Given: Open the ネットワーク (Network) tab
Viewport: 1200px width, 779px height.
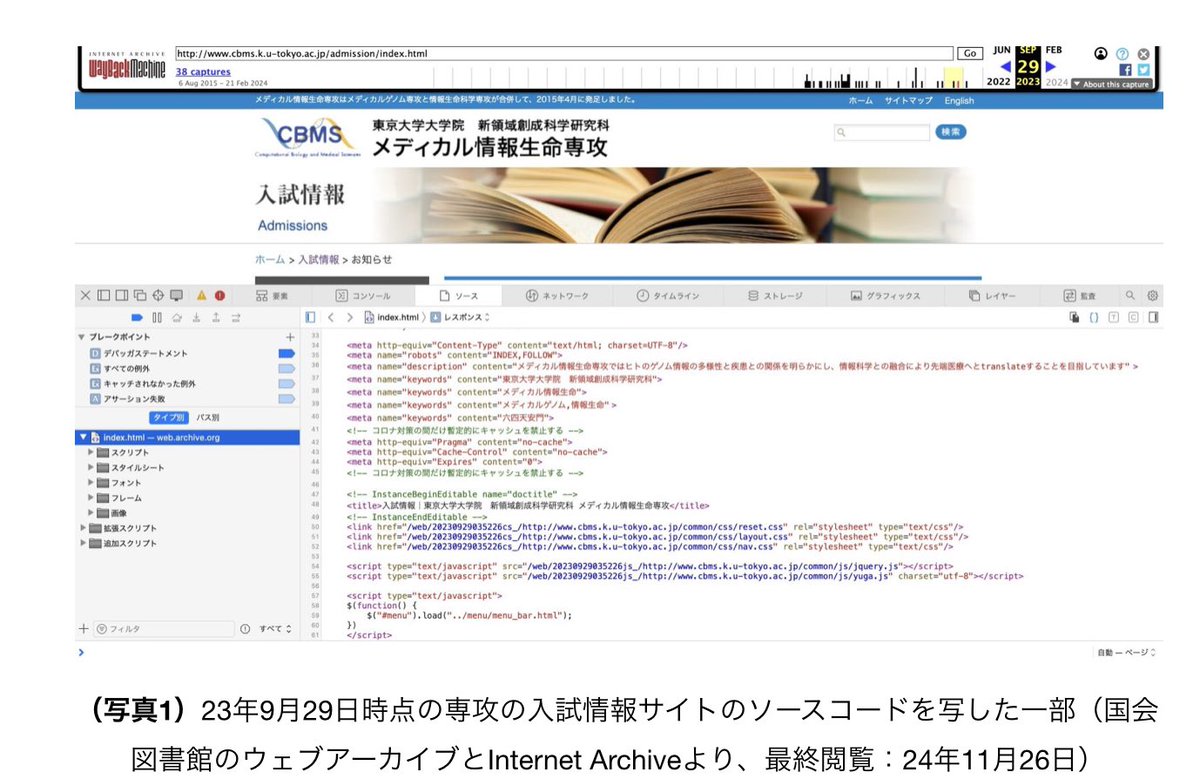Looking at the screenshot, I should click(557, 296).
